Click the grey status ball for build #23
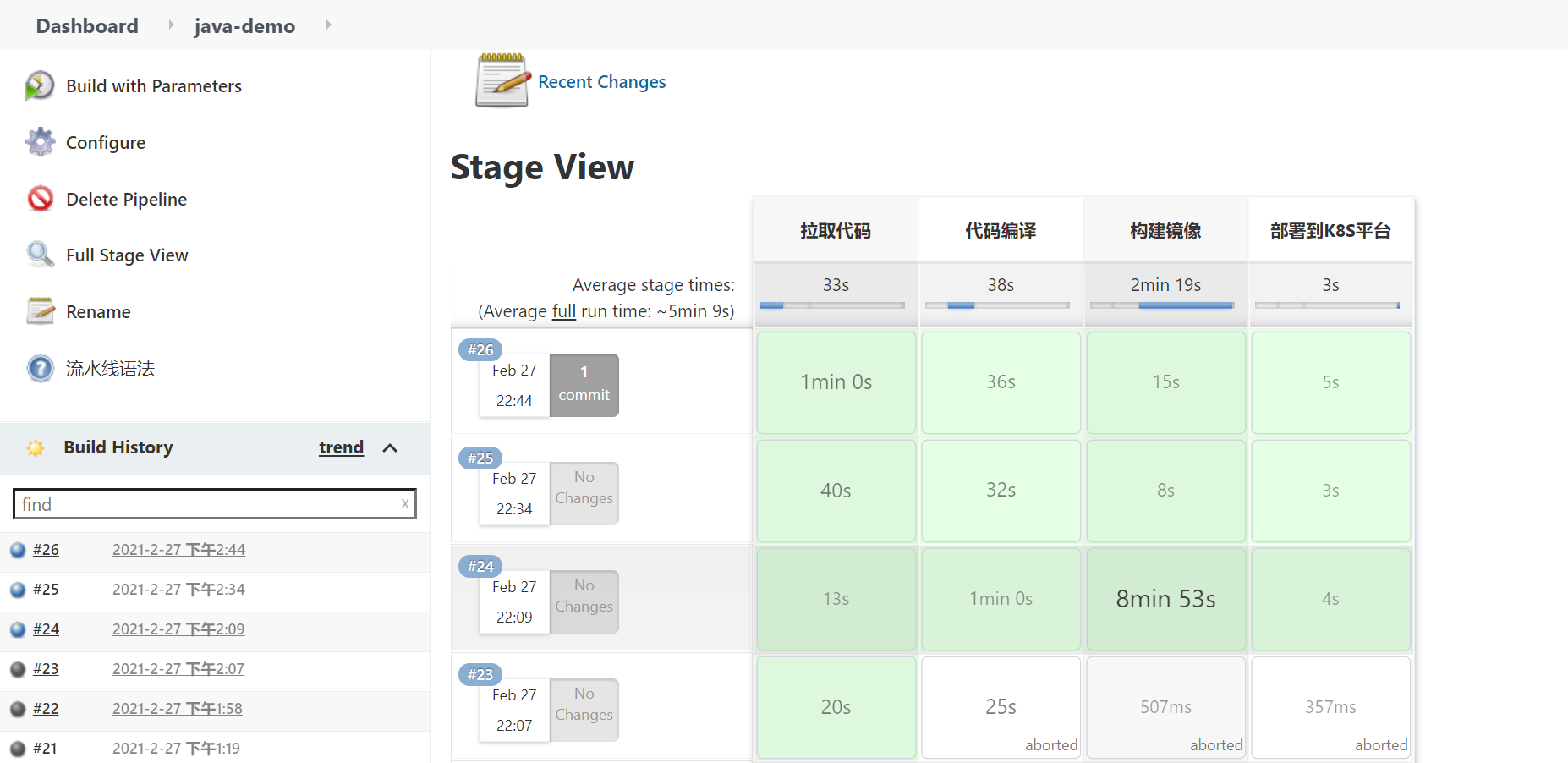Image resolution: width=1568 pixels, height=763 pixels. [x=18, y=669]
